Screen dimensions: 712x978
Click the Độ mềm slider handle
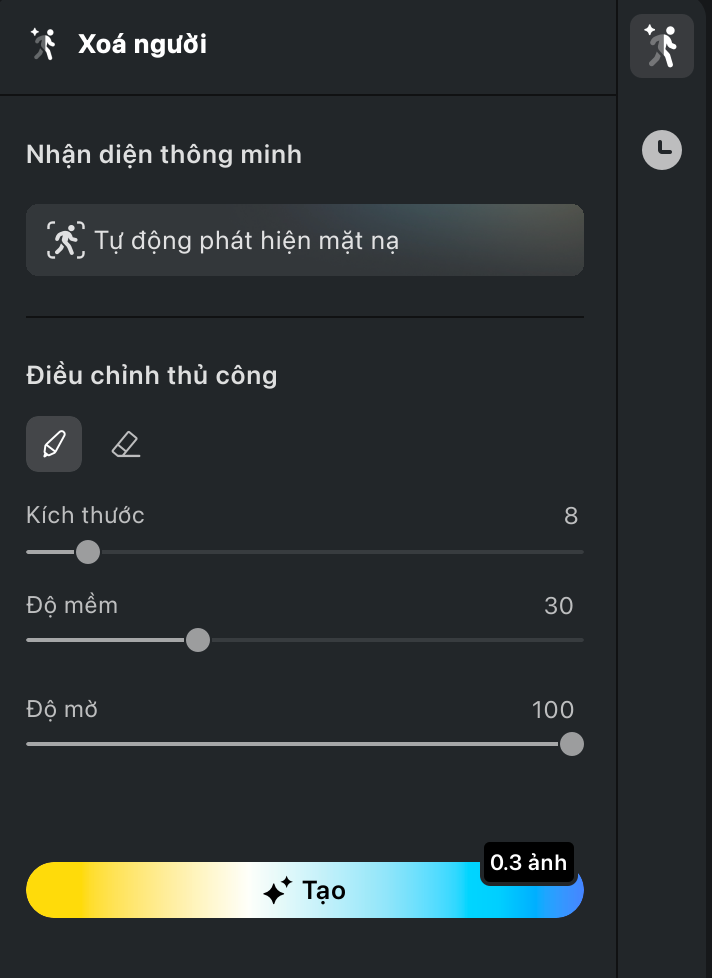point(198,640)
